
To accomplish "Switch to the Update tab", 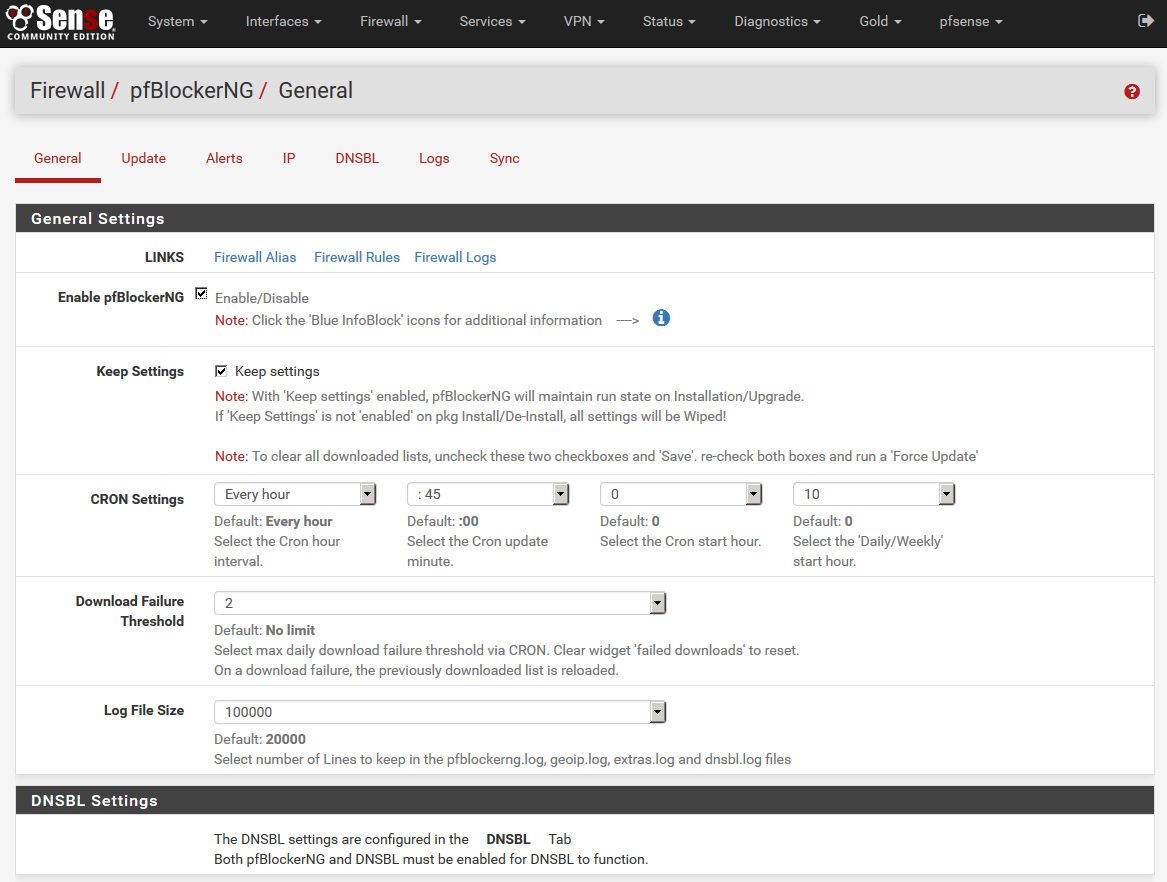I will 144,159.
